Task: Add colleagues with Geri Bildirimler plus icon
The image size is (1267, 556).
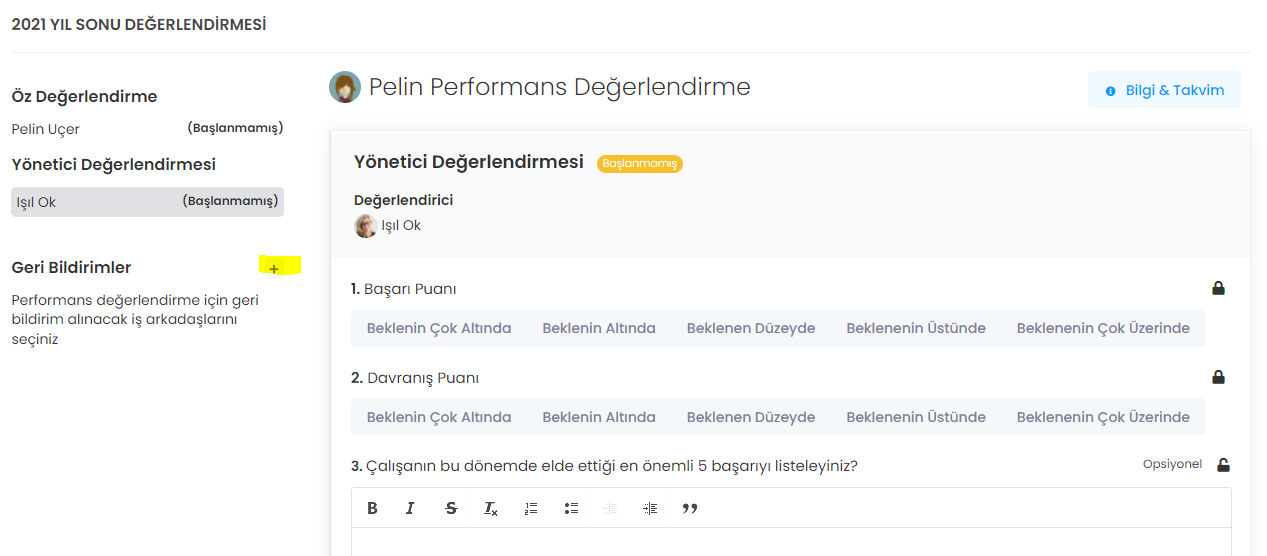Action: pyautogui.click(x=274, y=268)
